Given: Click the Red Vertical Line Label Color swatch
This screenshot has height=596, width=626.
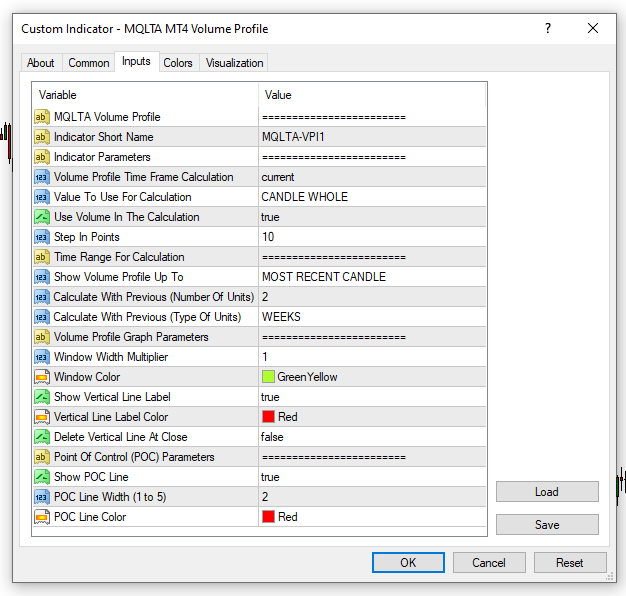Looking at the screenshot, I should (268, 417).
